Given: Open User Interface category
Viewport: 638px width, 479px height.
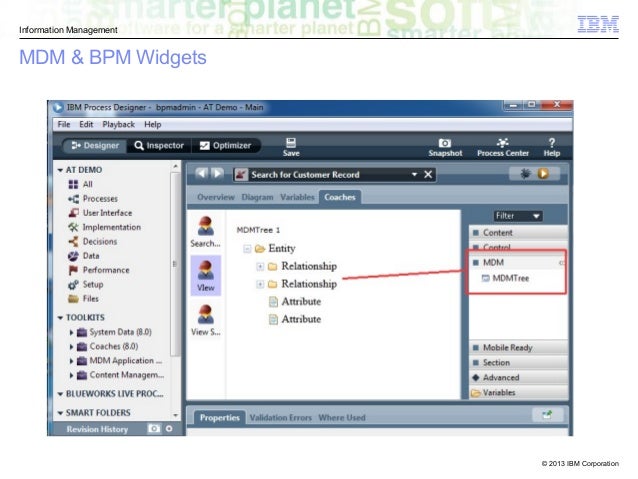Looking at the screenshot, I should click(100, 213).
